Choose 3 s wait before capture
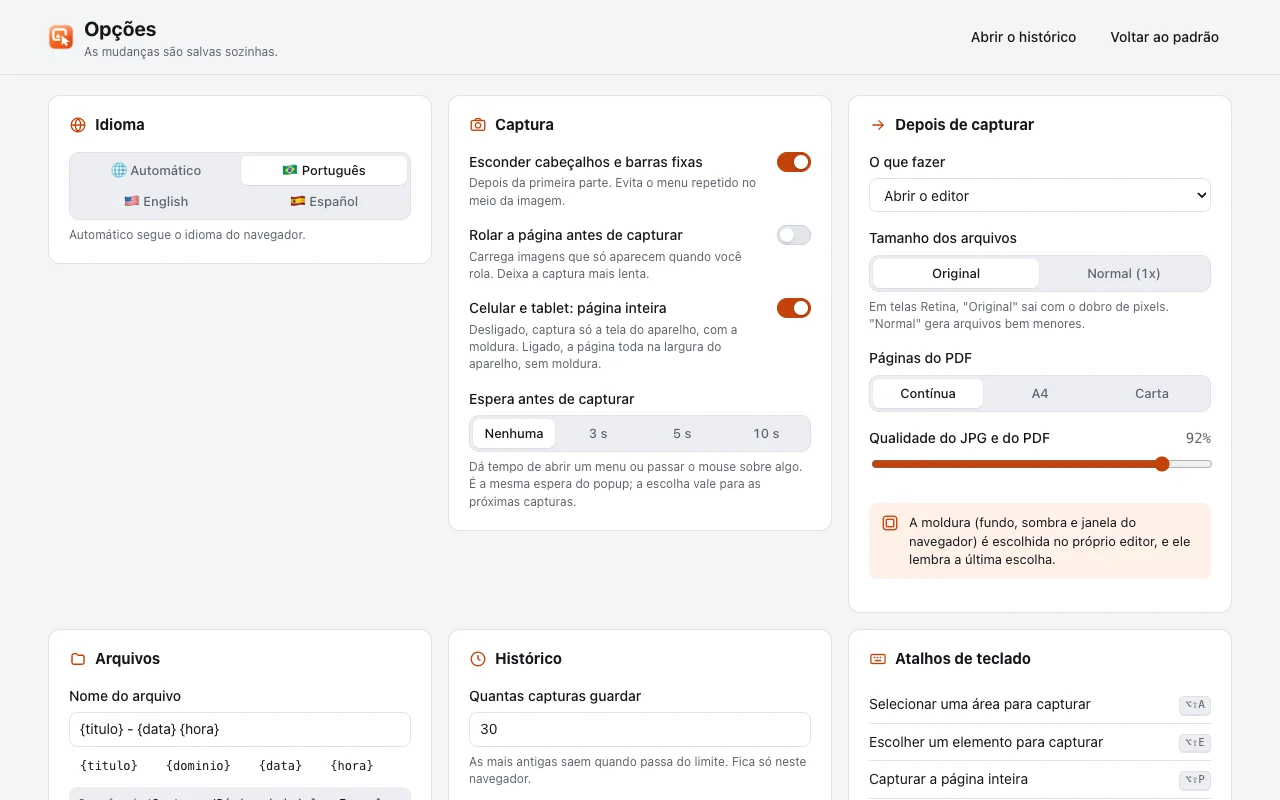Viewport: 1280px width, 800px height. (598, 434)
